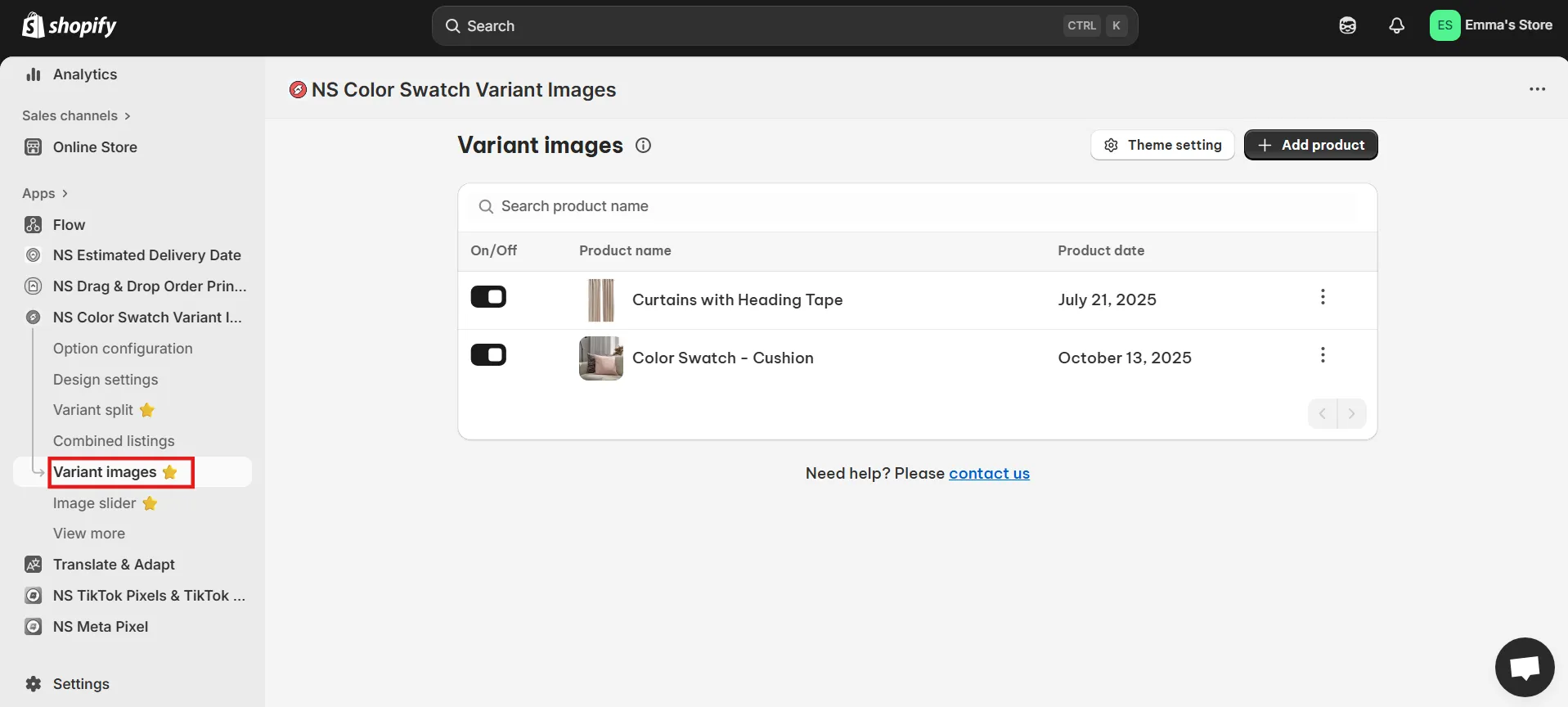Open app page more-options menu
The height and width of the screenshot is (707, 1568).
[1537, 89]
